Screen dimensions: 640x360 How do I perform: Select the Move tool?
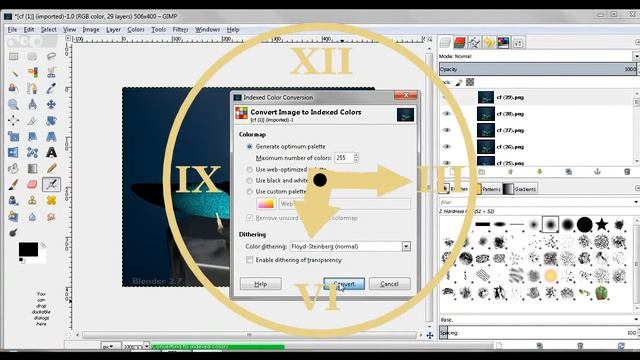[x=51, y=104]
